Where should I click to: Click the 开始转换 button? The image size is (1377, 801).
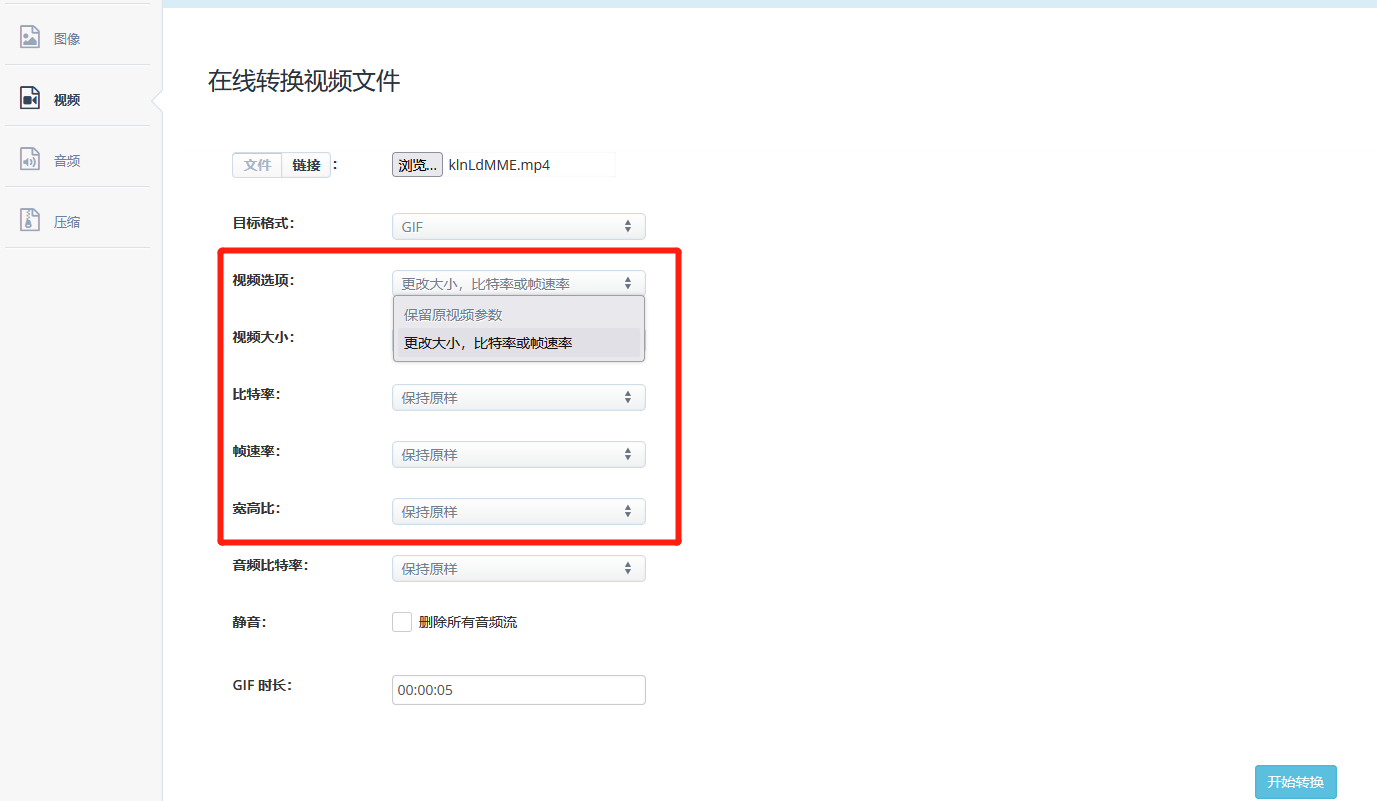pyautogui.click(x=1295, y=782)
